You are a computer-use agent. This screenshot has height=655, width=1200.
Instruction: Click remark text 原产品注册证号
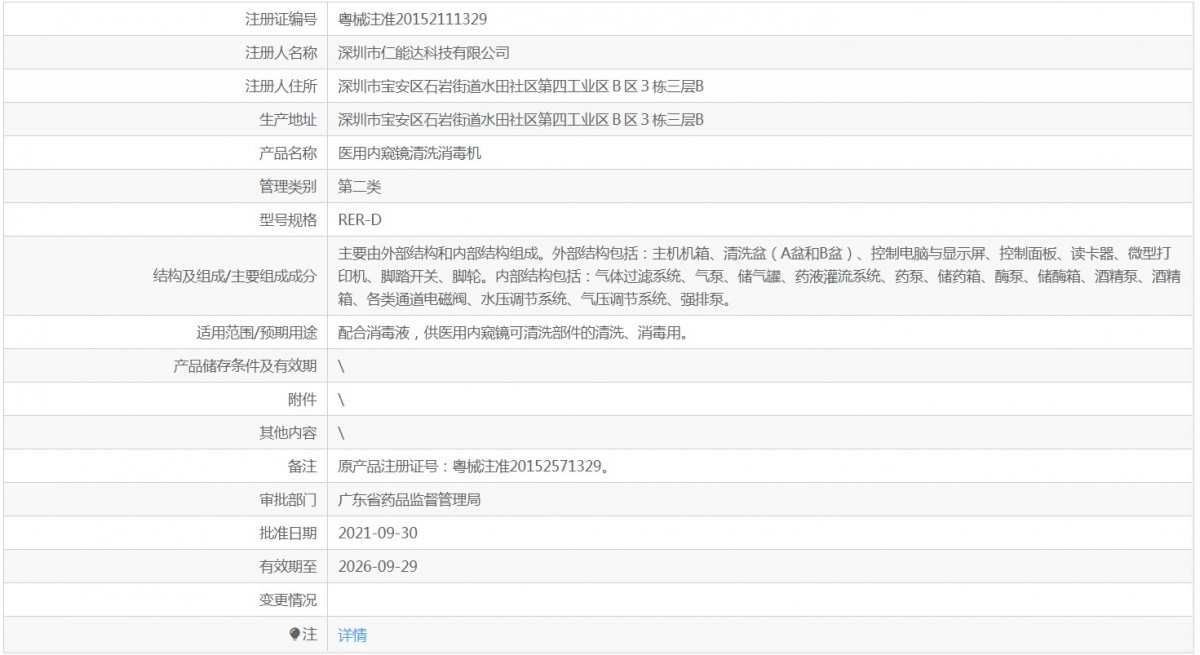pyautogui.click(x=474, y=467)
